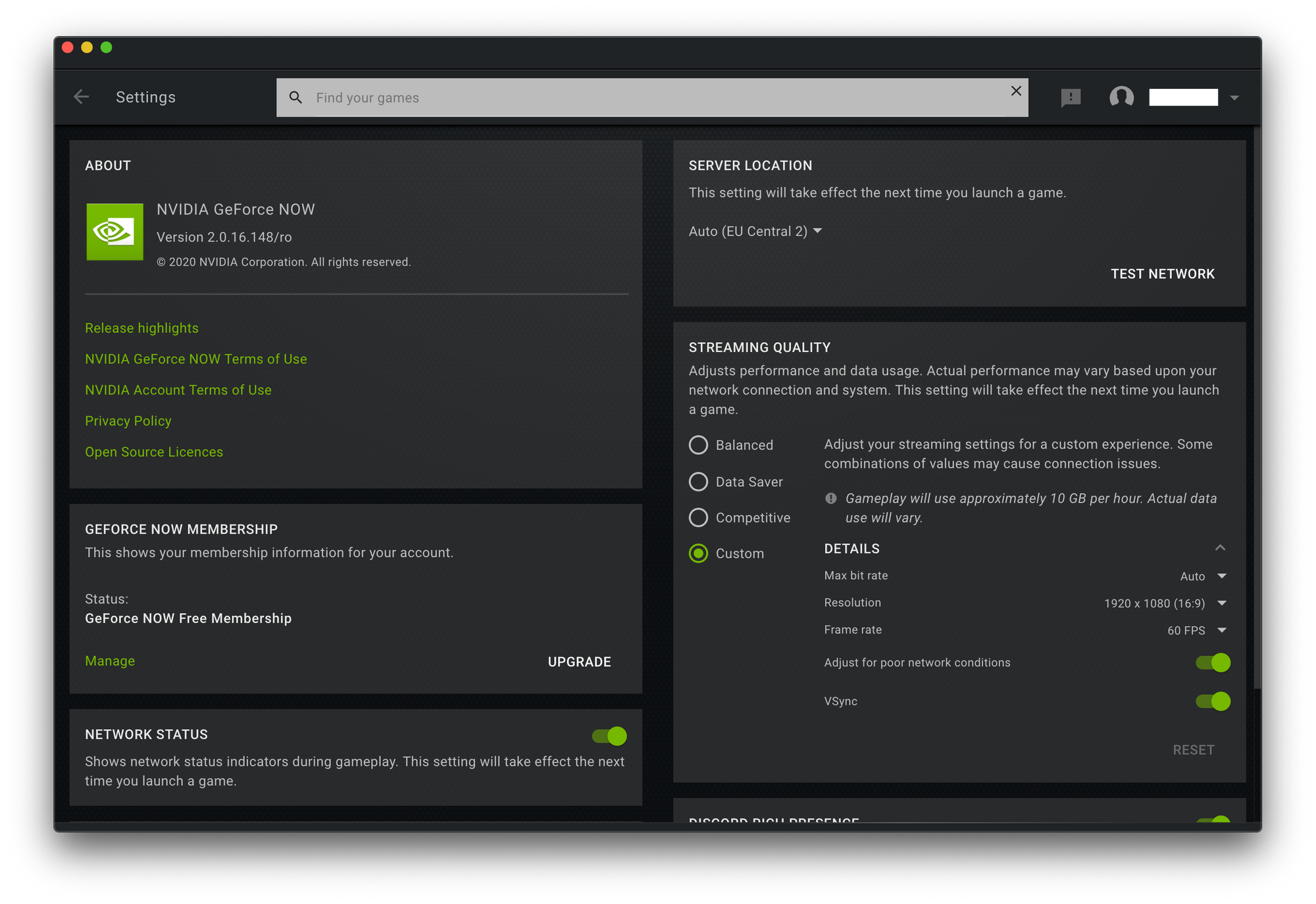The height and width of the screenshot is (904, 1316).
Task: Clear the search field with X
Action: coord(1016,91)
